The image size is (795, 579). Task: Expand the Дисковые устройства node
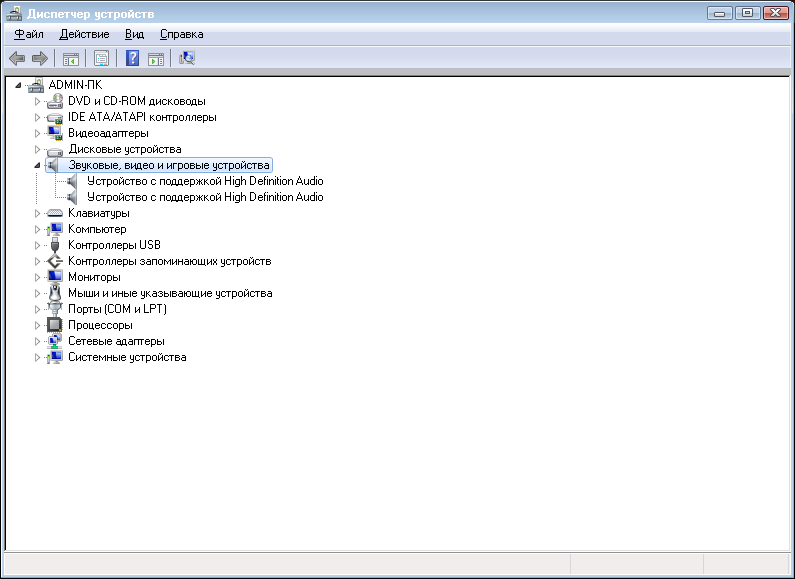point(37,149)
